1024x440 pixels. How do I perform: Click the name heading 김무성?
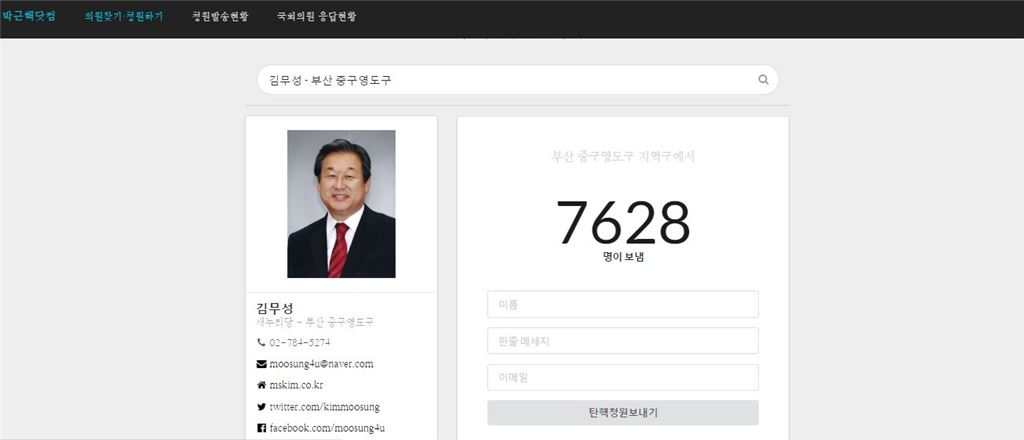coord(275,308)
